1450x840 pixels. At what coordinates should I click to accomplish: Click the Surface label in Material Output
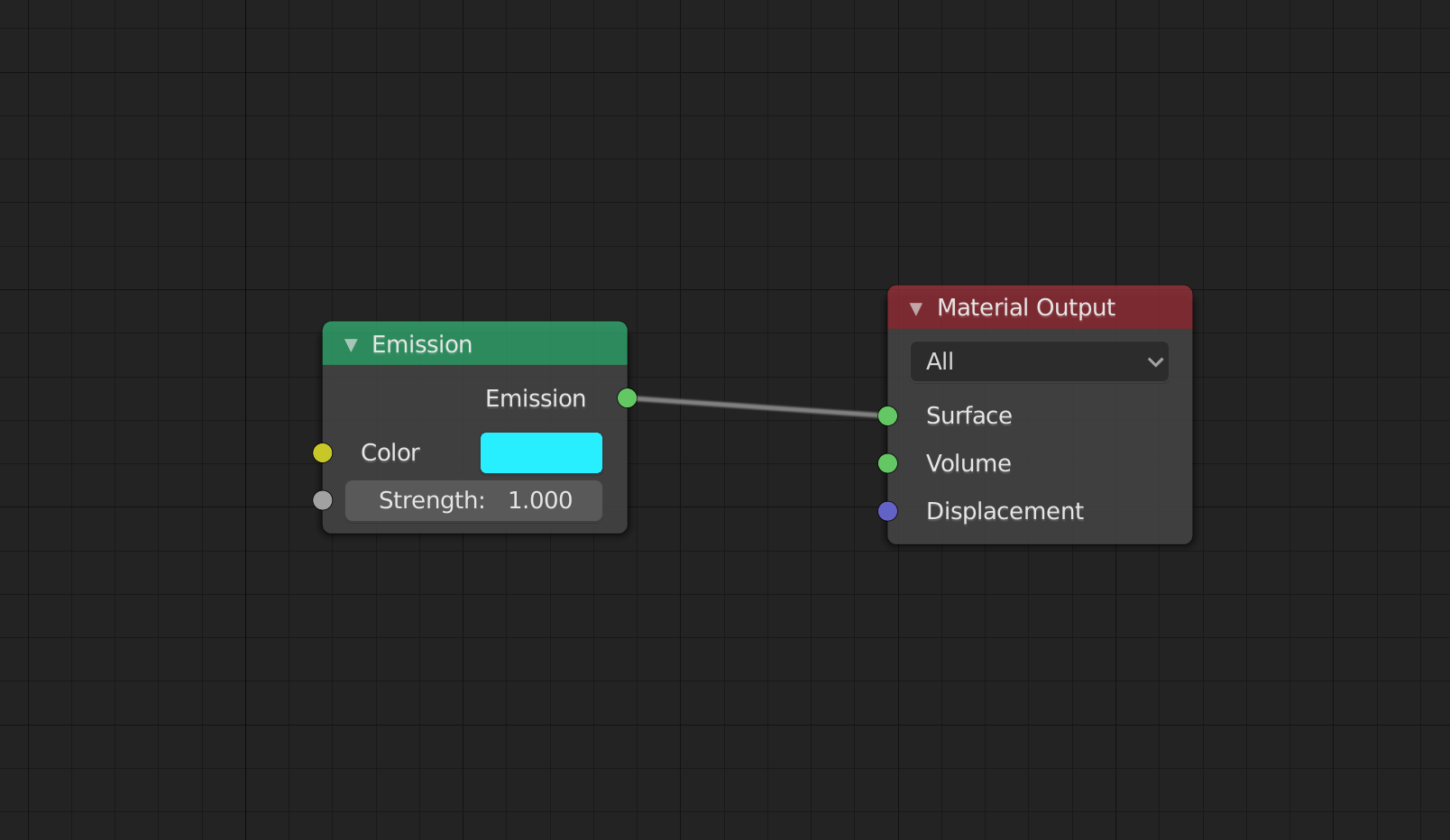(968, 415)
